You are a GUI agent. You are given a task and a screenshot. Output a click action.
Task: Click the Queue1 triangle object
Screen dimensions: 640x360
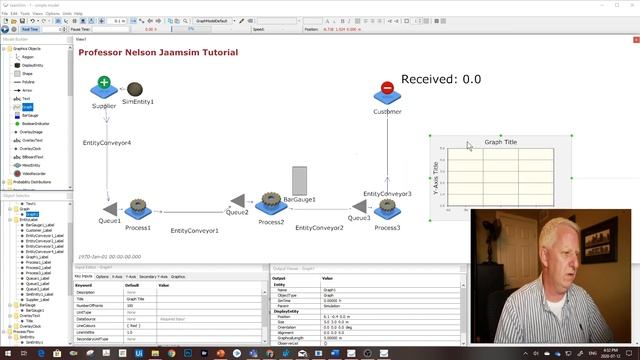[x=110, y=209]
